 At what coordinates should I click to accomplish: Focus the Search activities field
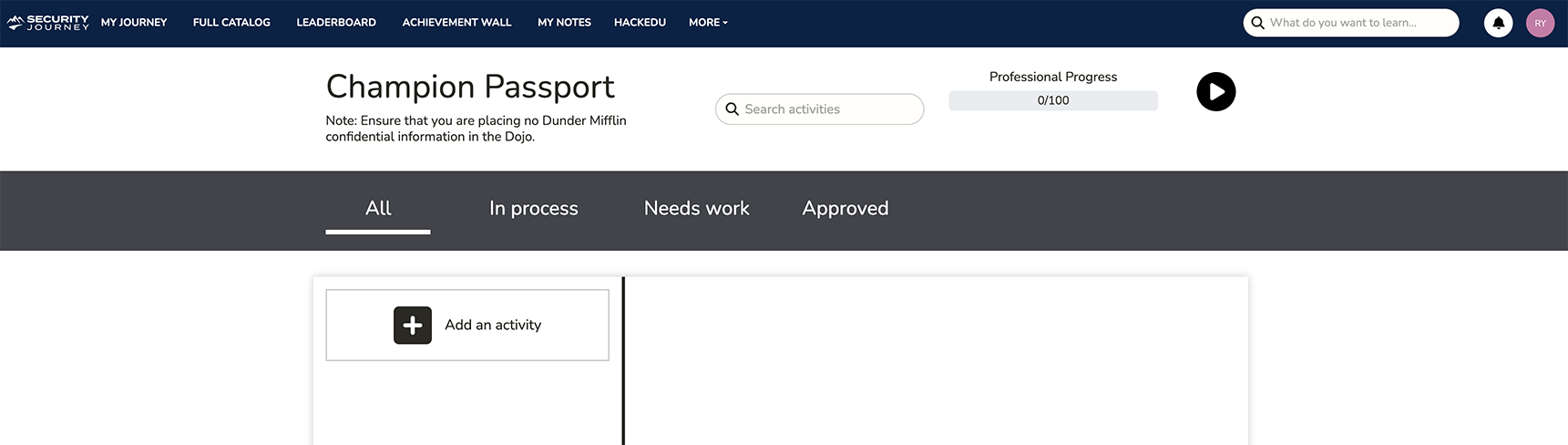tap(829, 109)
